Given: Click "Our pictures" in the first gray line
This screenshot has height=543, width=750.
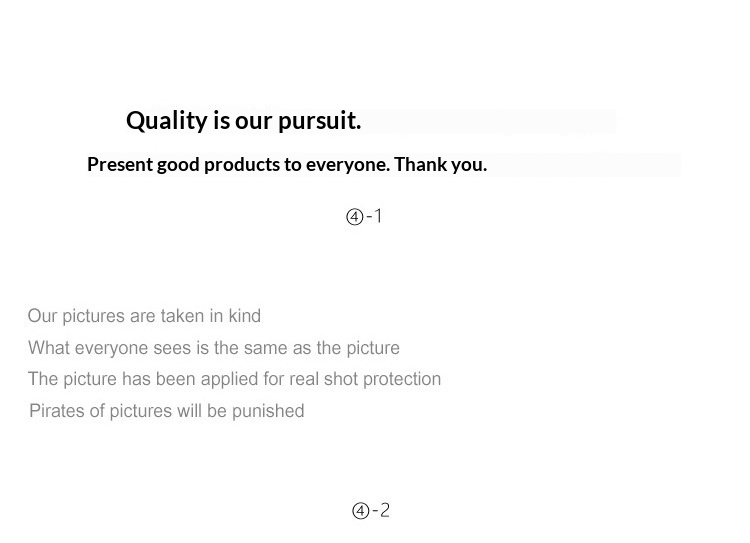Looking at the screenshot, I should coord(76,316).
